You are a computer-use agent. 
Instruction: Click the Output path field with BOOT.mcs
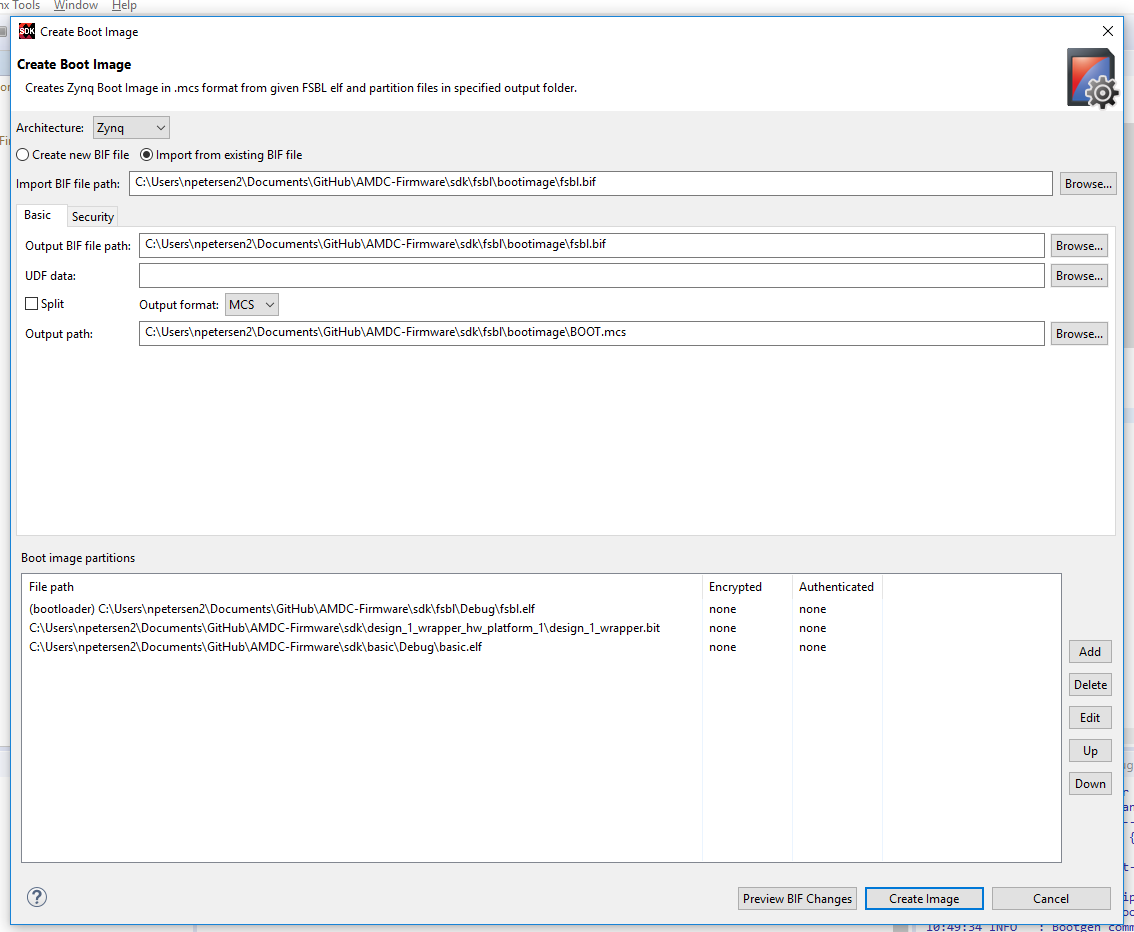tap(592, 333)
